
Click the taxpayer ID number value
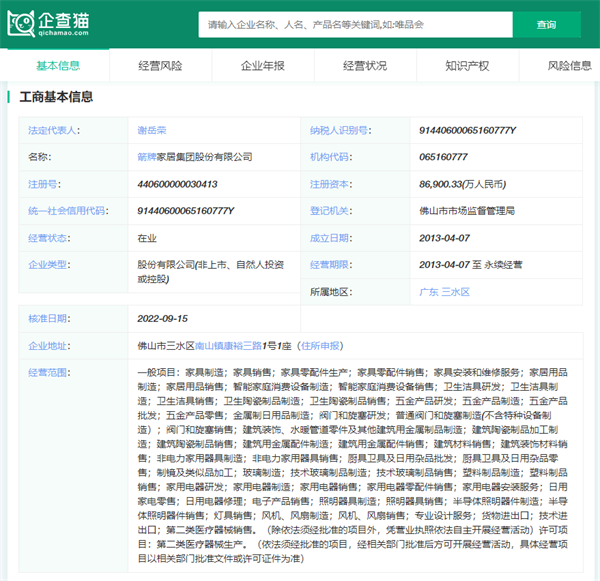(x=468, y=131)
